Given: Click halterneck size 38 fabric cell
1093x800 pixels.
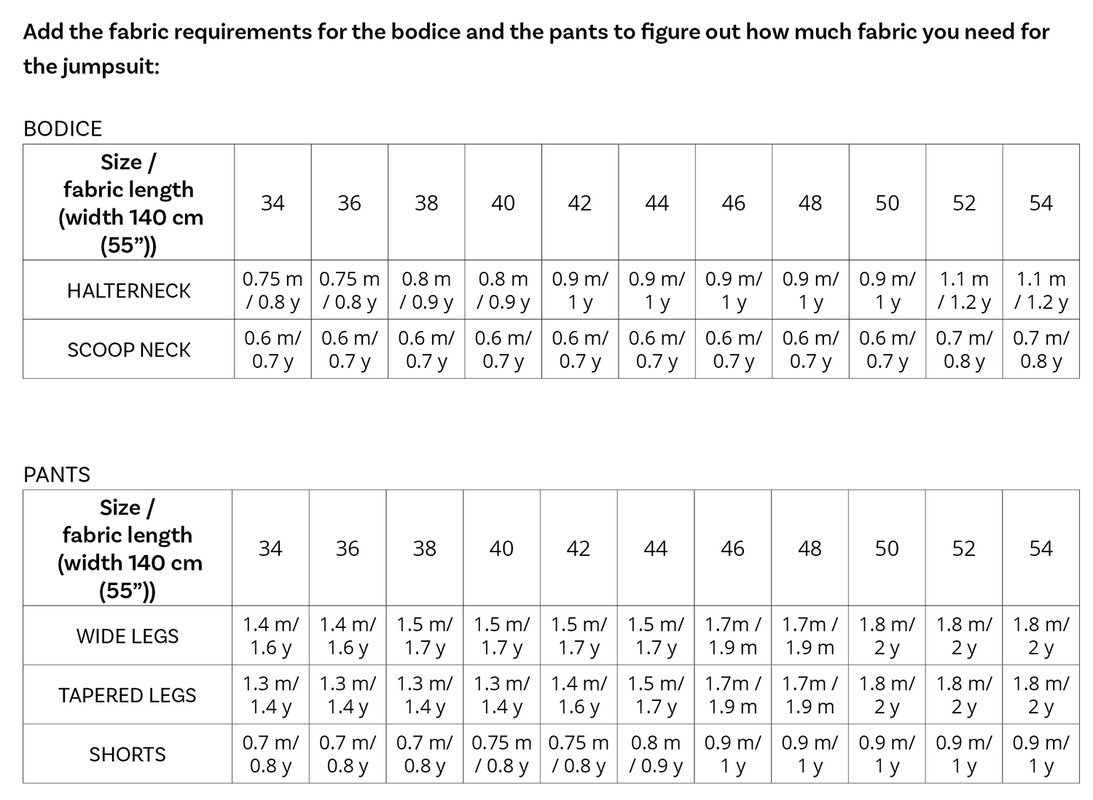Looking at the screenshot, I should [x=426, y=291].
